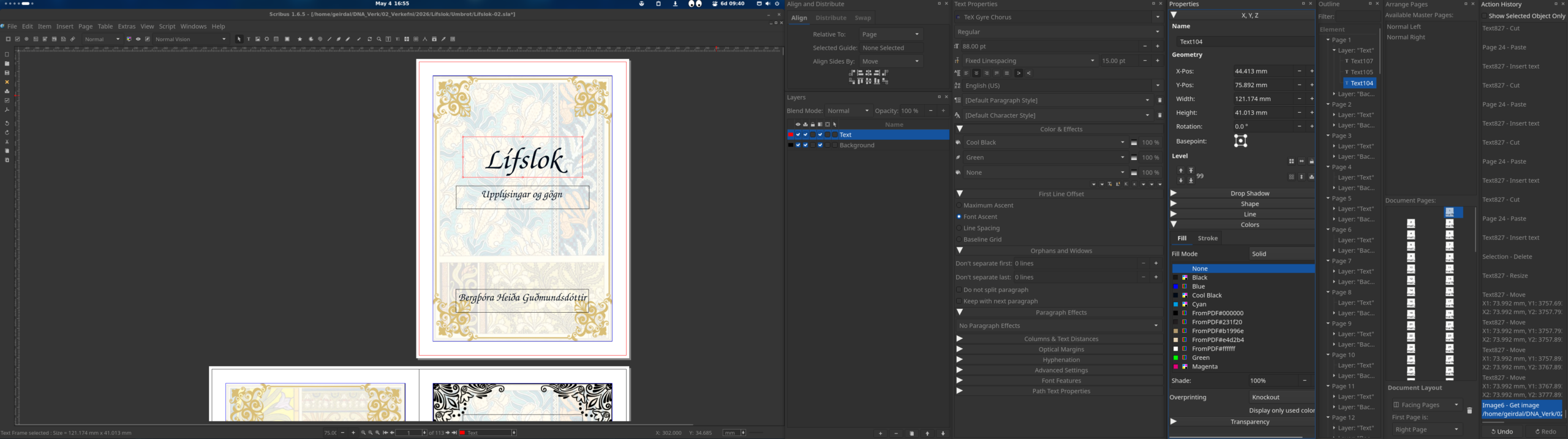Switch to the Stroke colors tab

tap(1208, 238)
